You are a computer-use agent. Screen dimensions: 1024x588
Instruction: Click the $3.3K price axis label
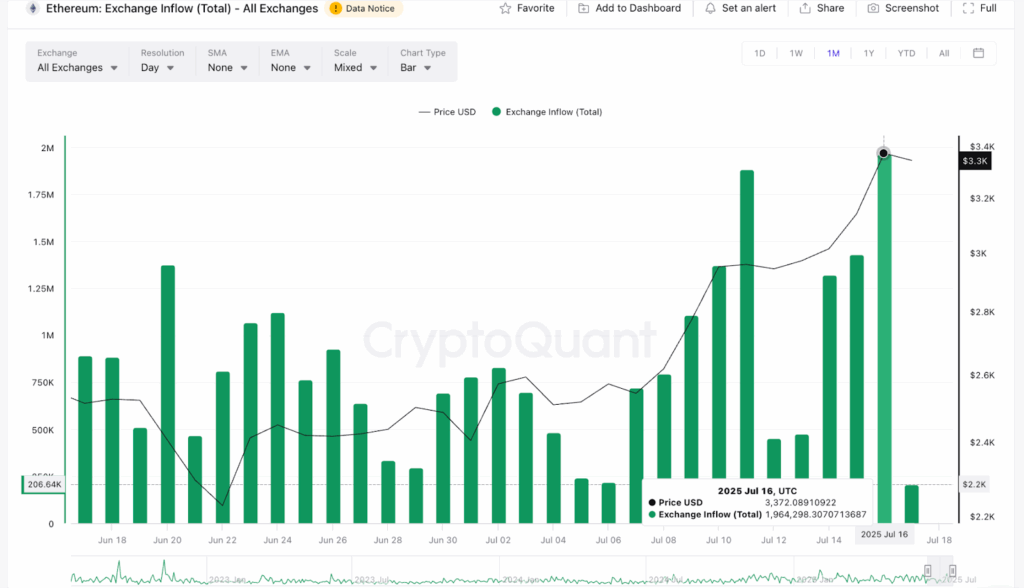(975, 161)
